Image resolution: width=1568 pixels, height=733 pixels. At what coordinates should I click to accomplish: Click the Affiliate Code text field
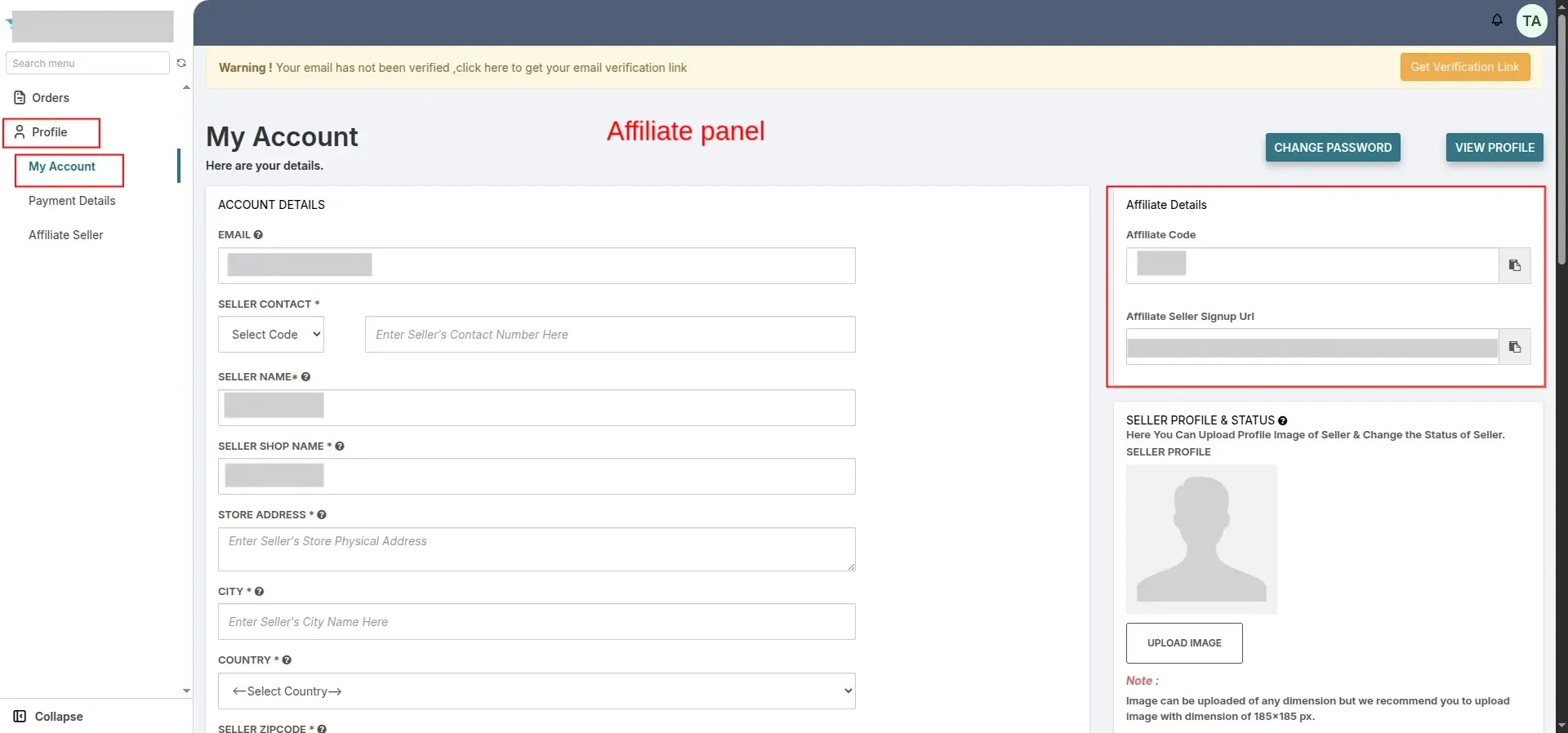(x=1312, y=265)
